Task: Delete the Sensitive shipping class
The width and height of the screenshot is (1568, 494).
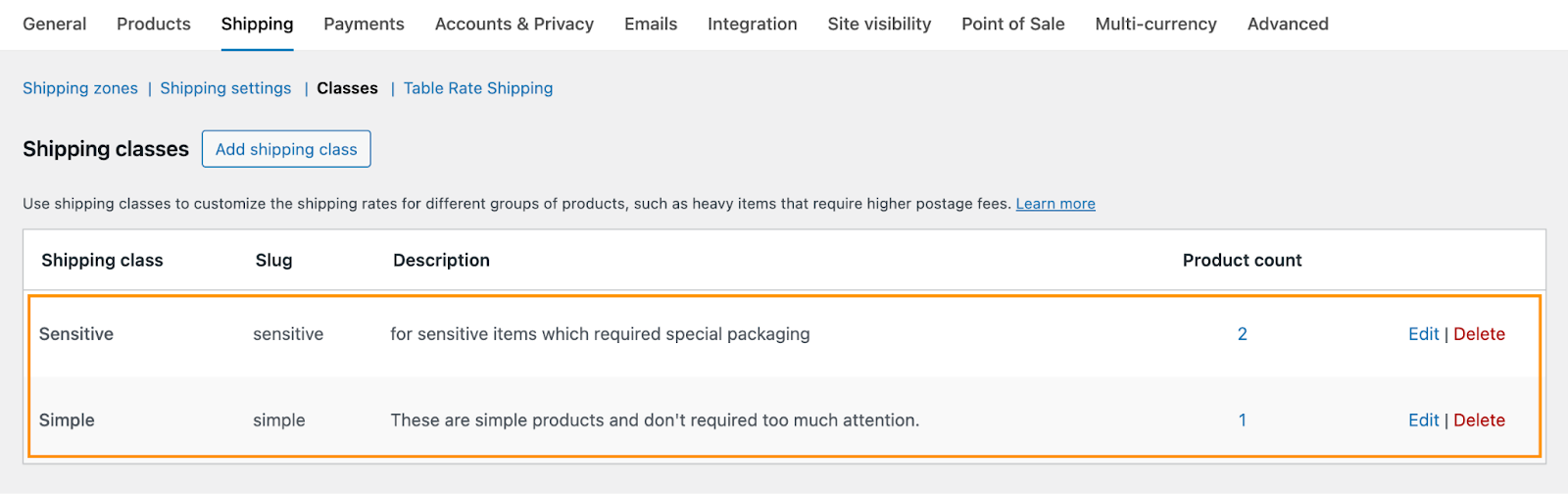Action: coord(1479,334)
